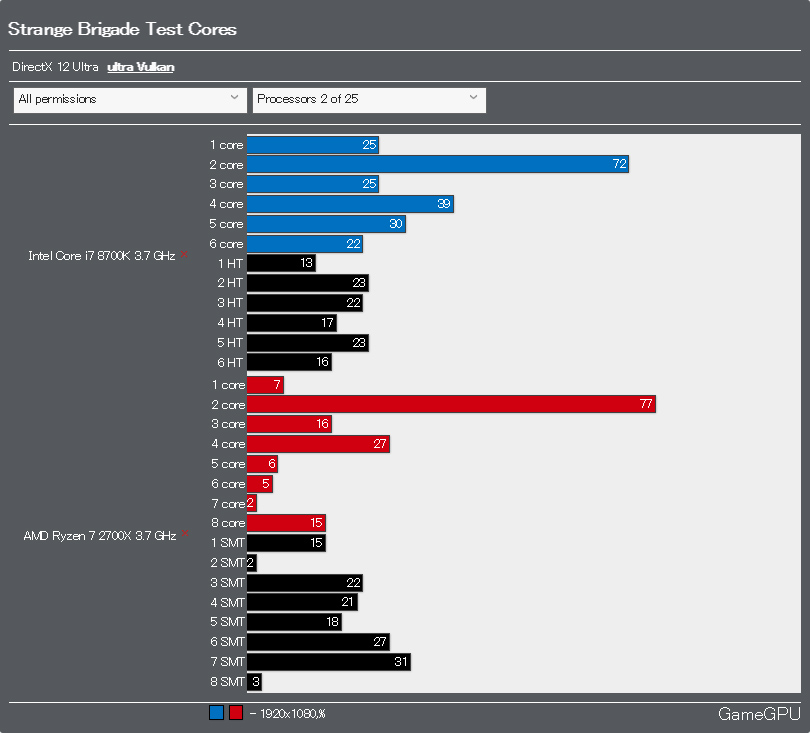Click the 1 core label beside blue bar 25
The width and height of the screenshot is (810, 733).
[x=226, y=145]
